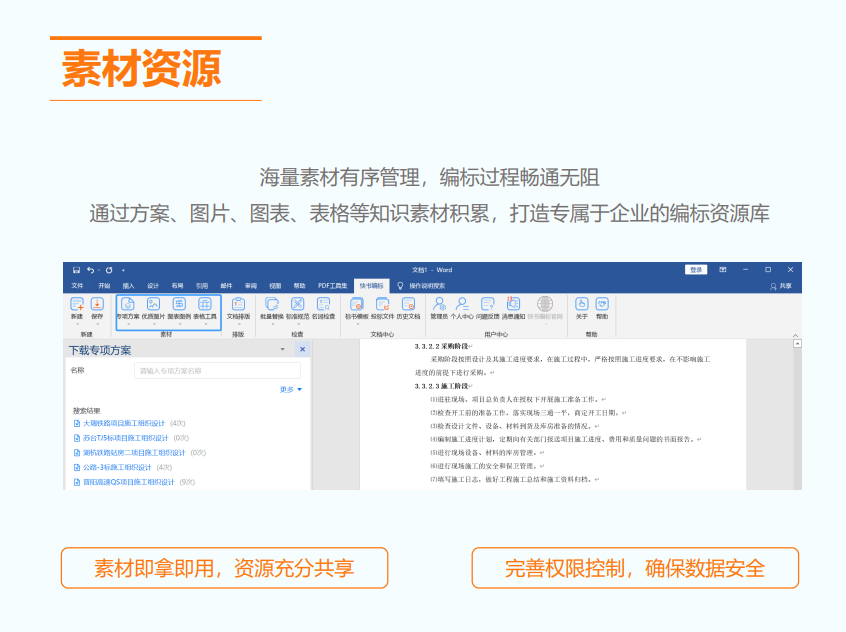Viewport: 846px width, 632px height.
Task: Open the 个人中心 personal center icon
Action: pos(462,304)
